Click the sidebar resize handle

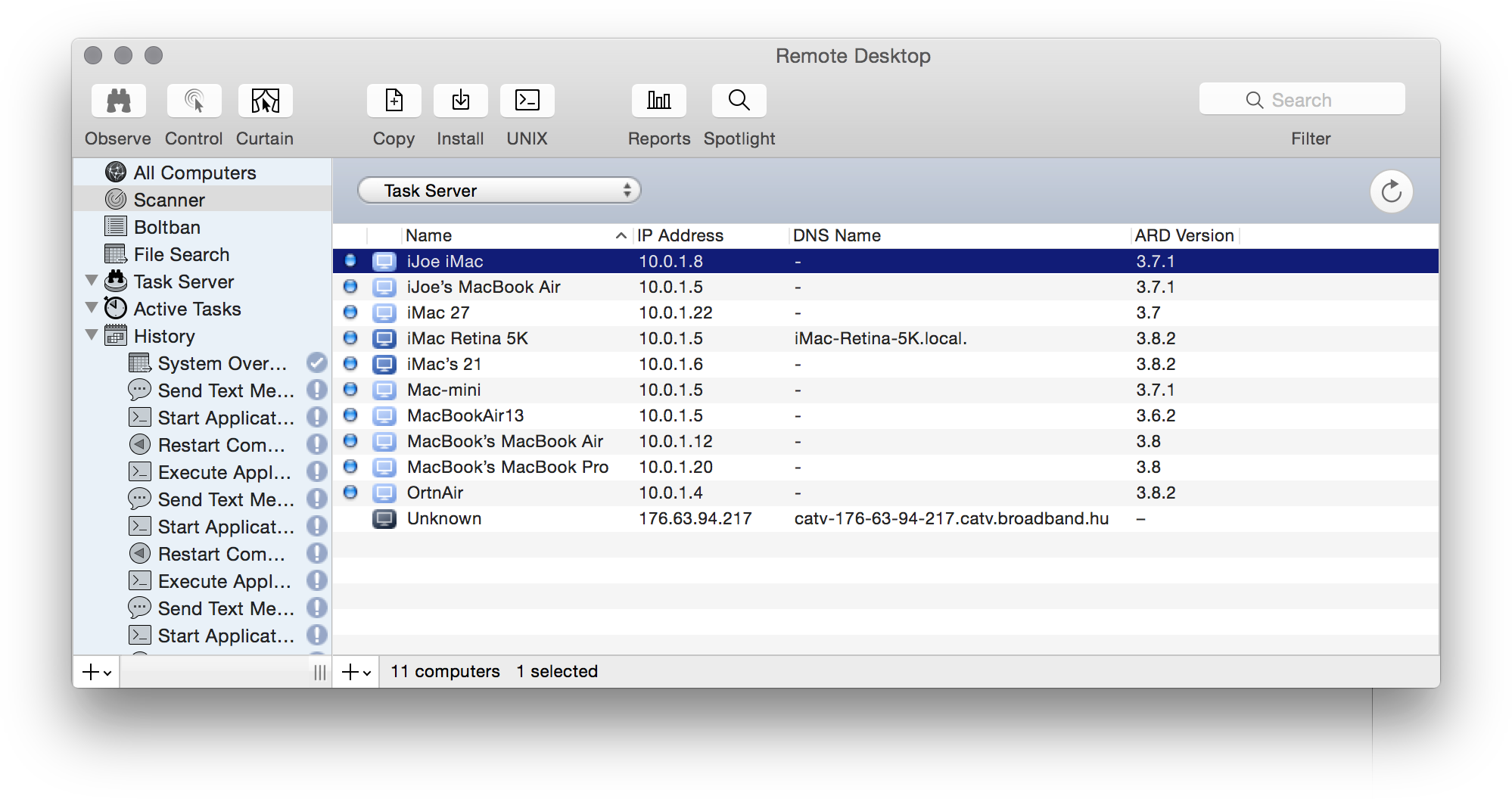[x=319, y=672]
